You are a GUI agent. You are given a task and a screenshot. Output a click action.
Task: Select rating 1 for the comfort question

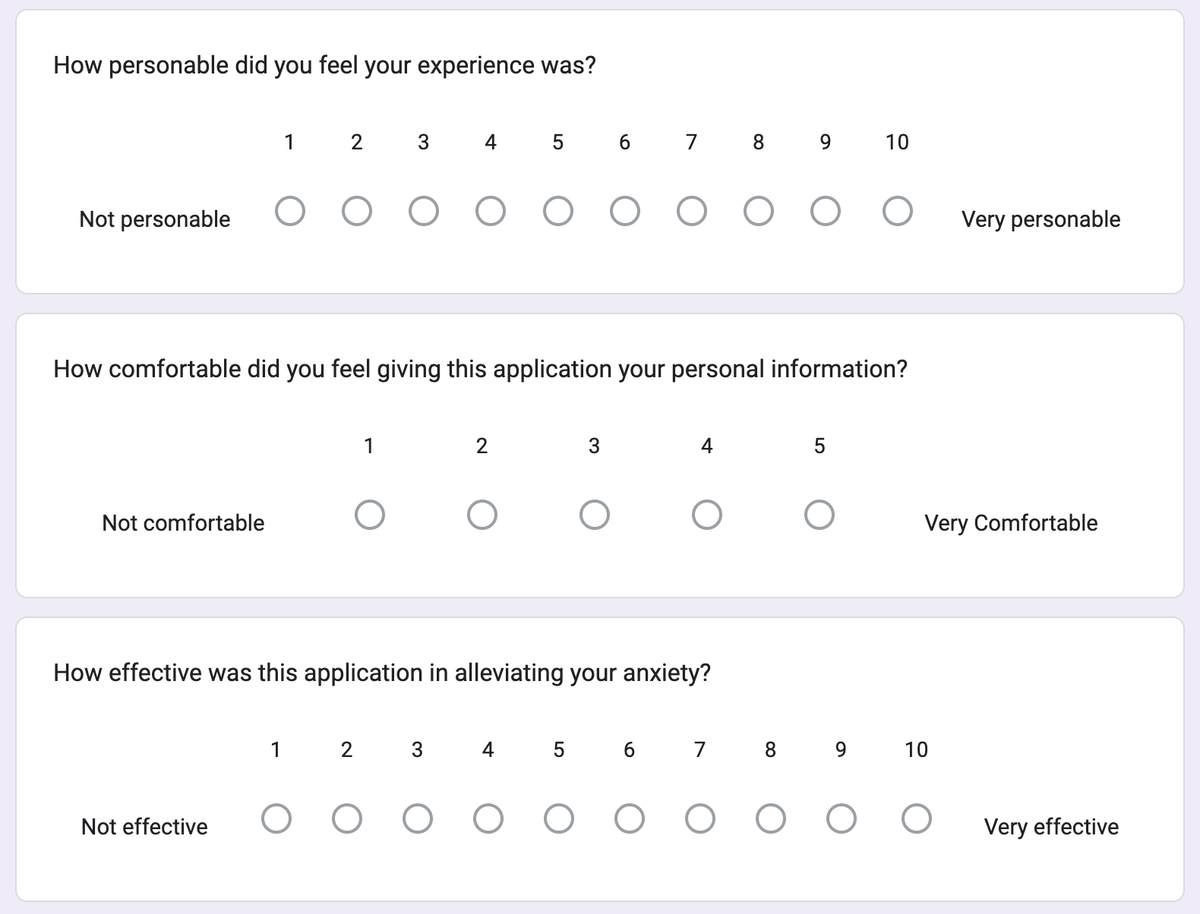(369, 514)
